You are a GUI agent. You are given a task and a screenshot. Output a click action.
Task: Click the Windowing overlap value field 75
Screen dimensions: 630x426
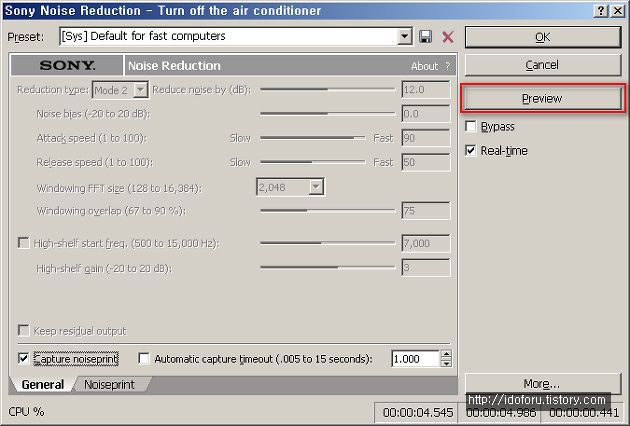426,211
